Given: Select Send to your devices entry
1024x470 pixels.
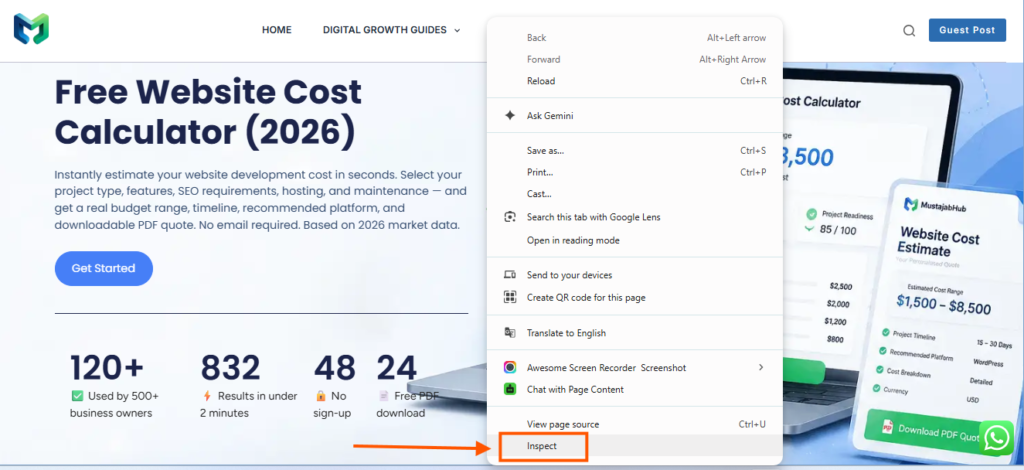Looking at the screenshot, I should (x=635, y=275).
